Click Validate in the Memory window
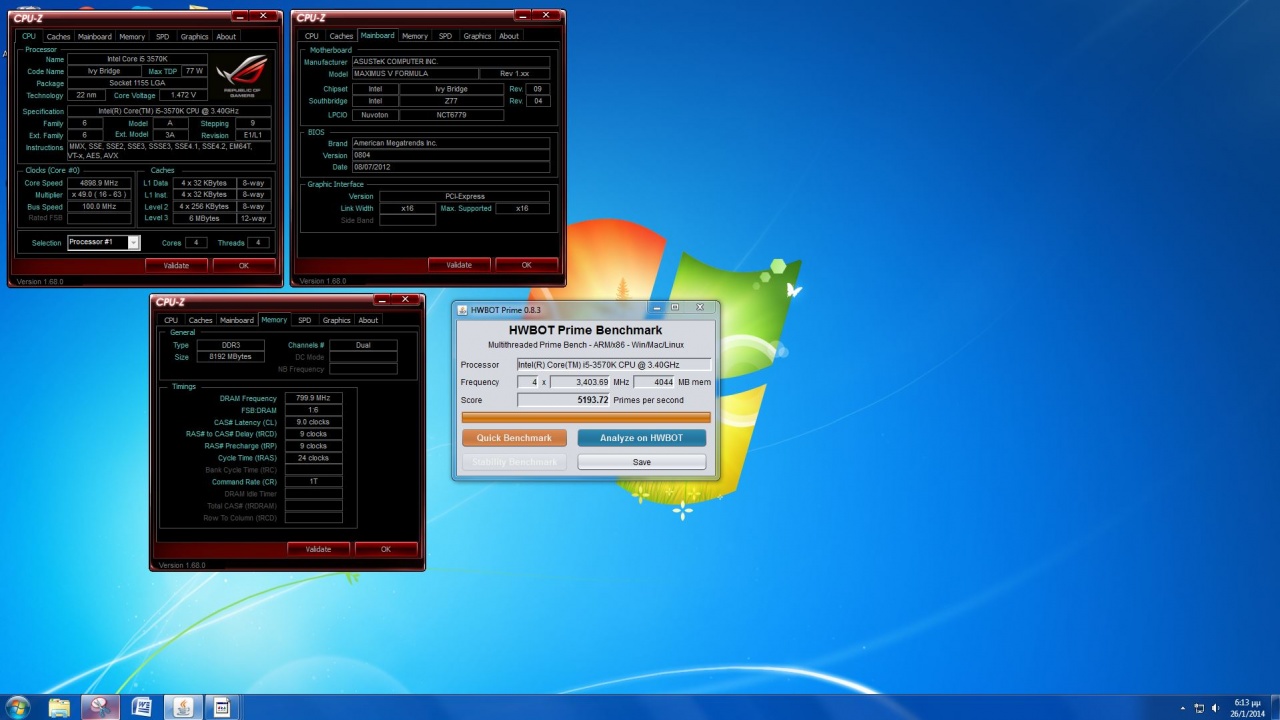 click(318, 549)
